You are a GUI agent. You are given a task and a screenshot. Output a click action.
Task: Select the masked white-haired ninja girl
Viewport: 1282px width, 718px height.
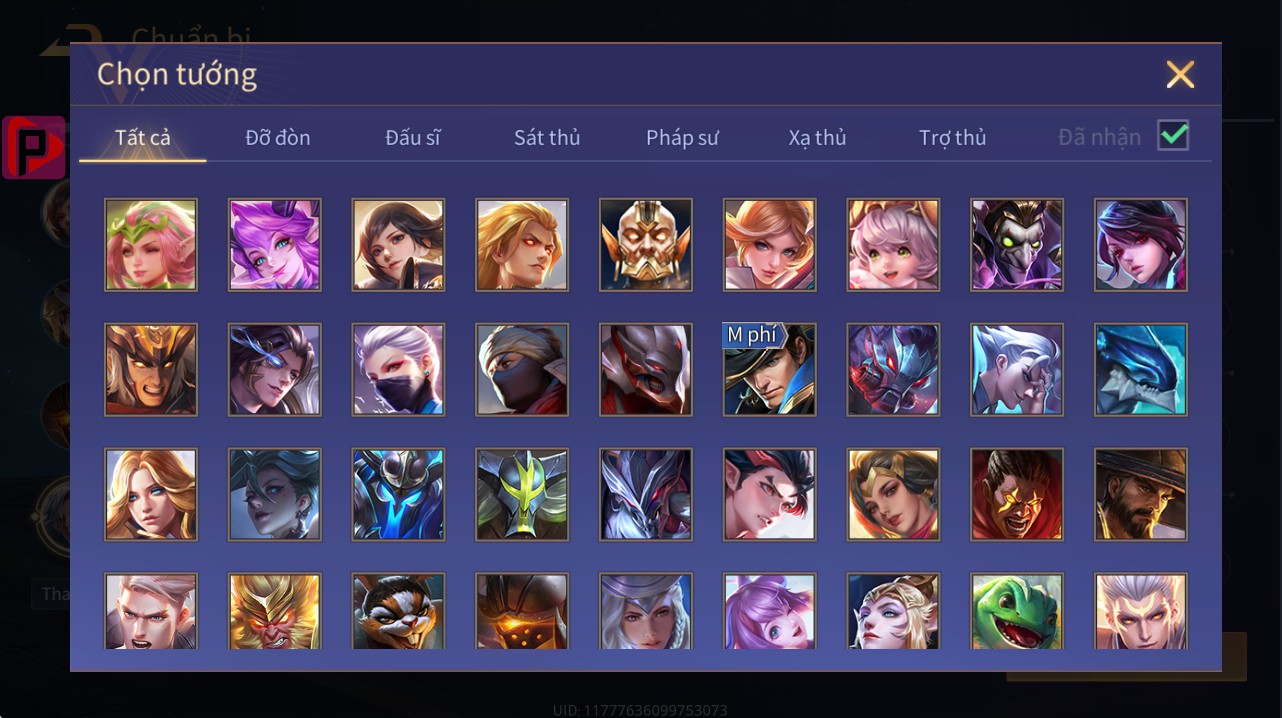pyautogui.click(x=398, y=369)
